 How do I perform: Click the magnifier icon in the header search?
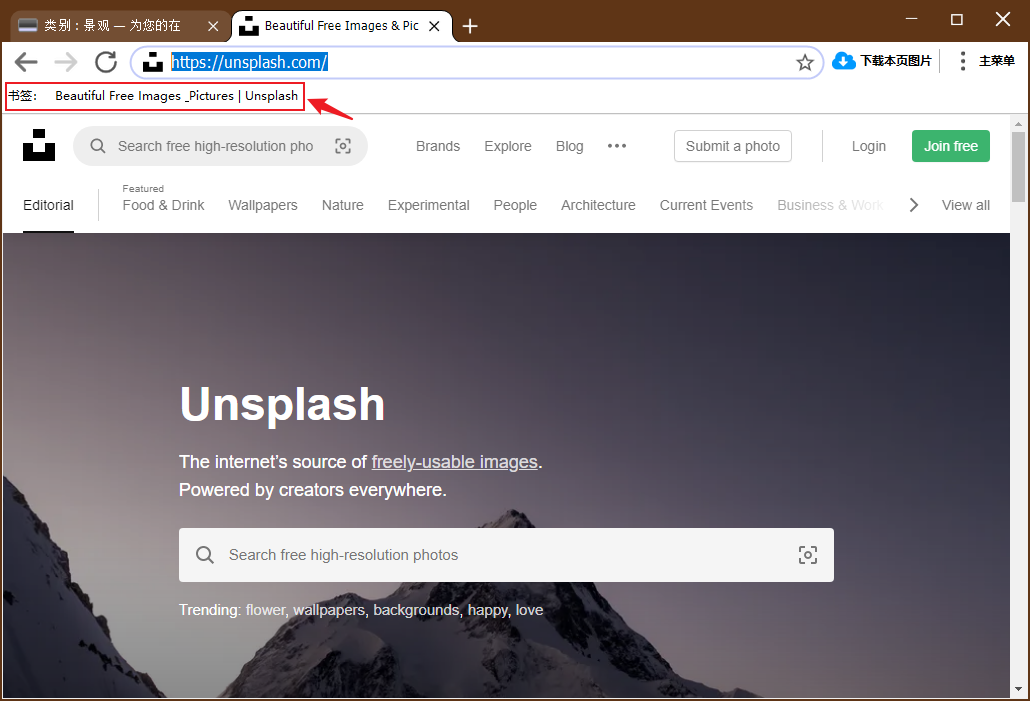[98, 146]
